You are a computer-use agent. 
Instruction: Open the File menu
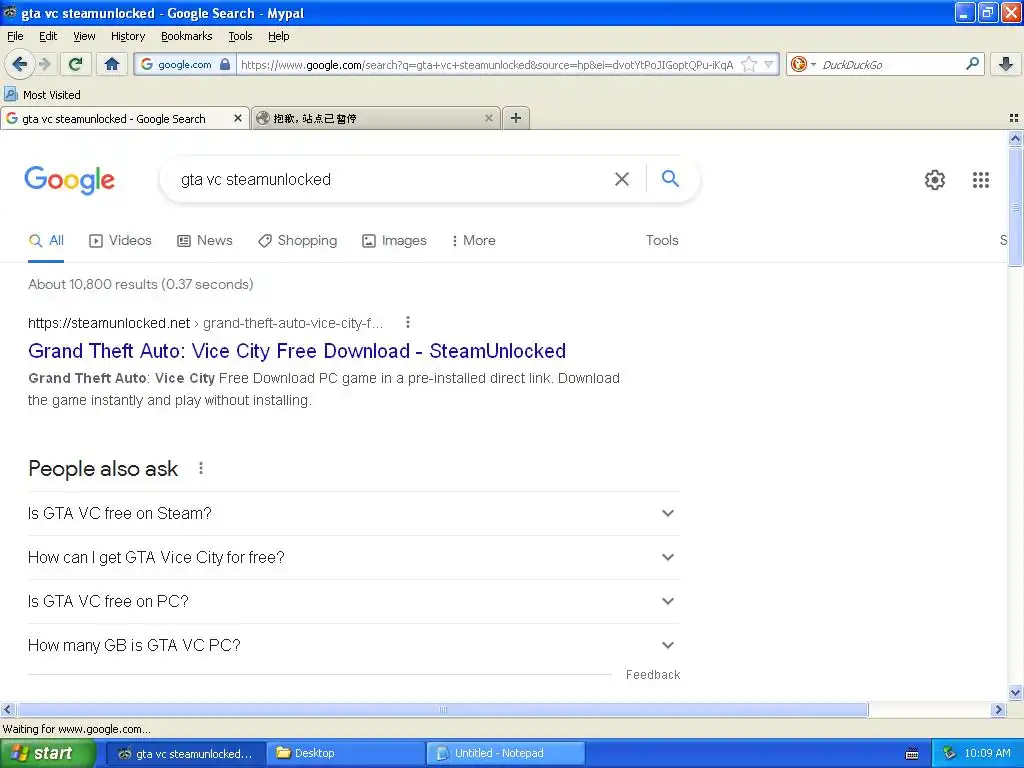[15, 36]
